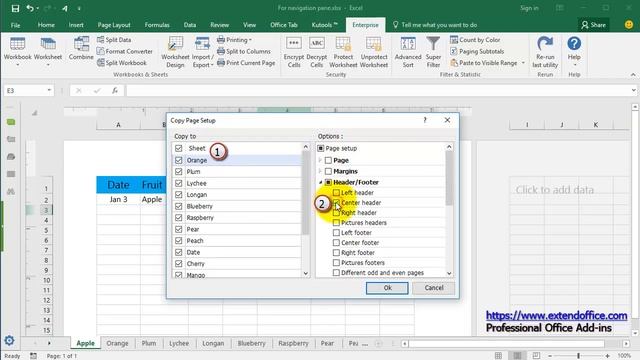
Task: Open Advanced Sort
Action: click(x=408, y=52)
